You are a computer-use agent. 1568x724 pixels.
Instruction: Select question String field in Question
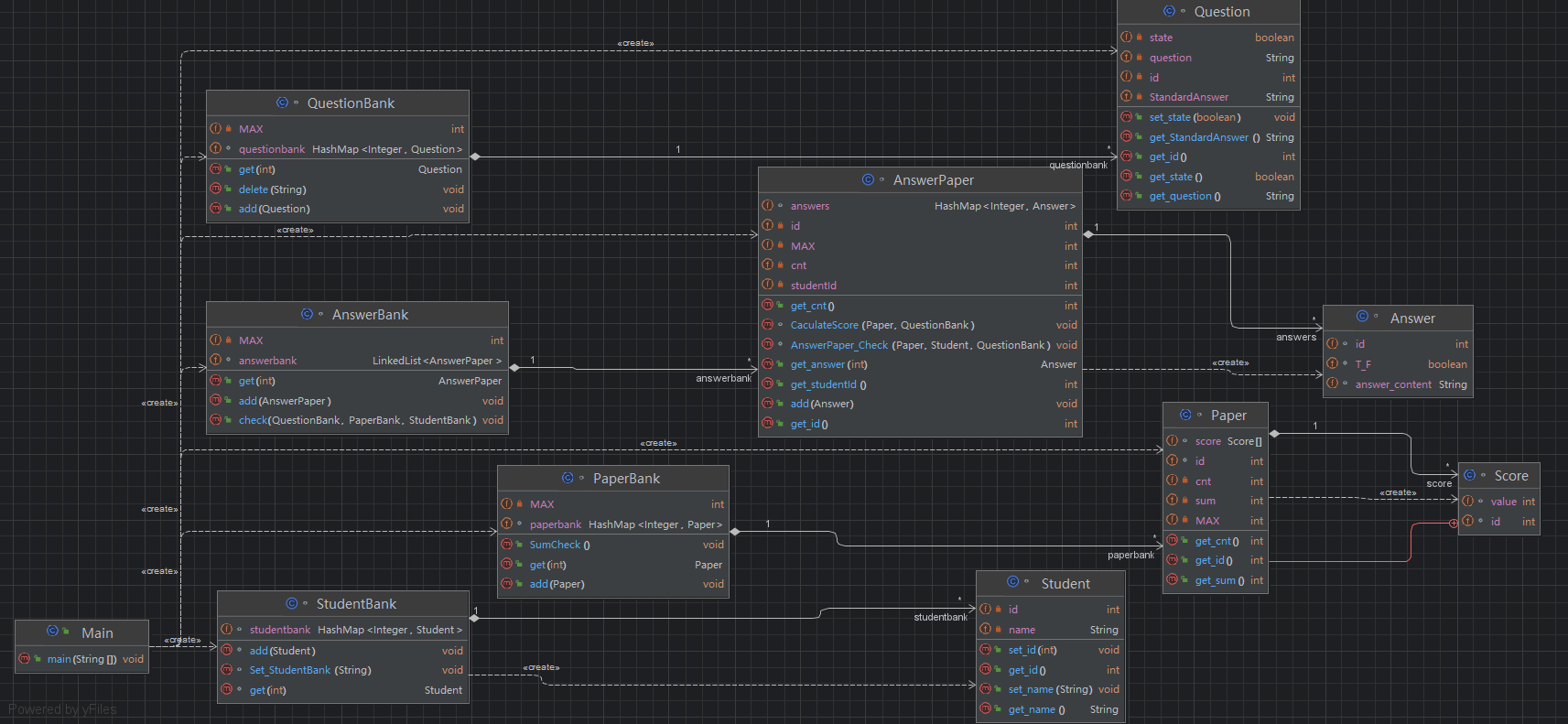pyautogui.click(x=1208, y=58)
